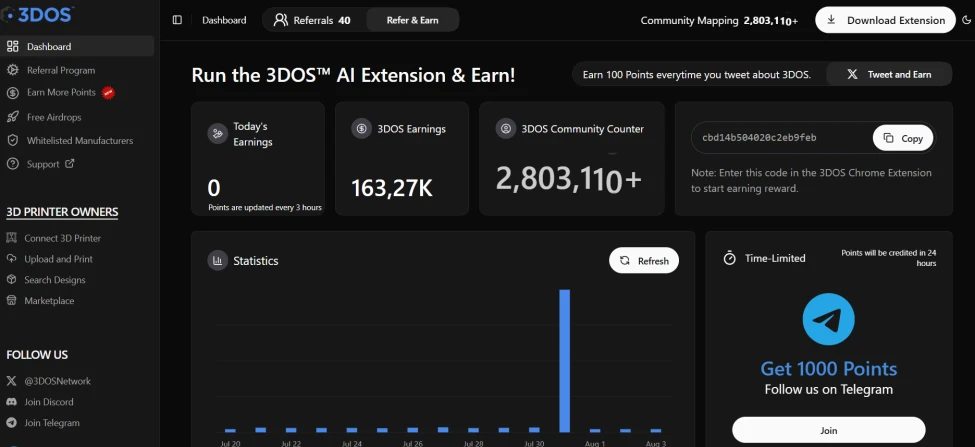
Task: Open Earn More Points page
Action: [x=60, y=93]
